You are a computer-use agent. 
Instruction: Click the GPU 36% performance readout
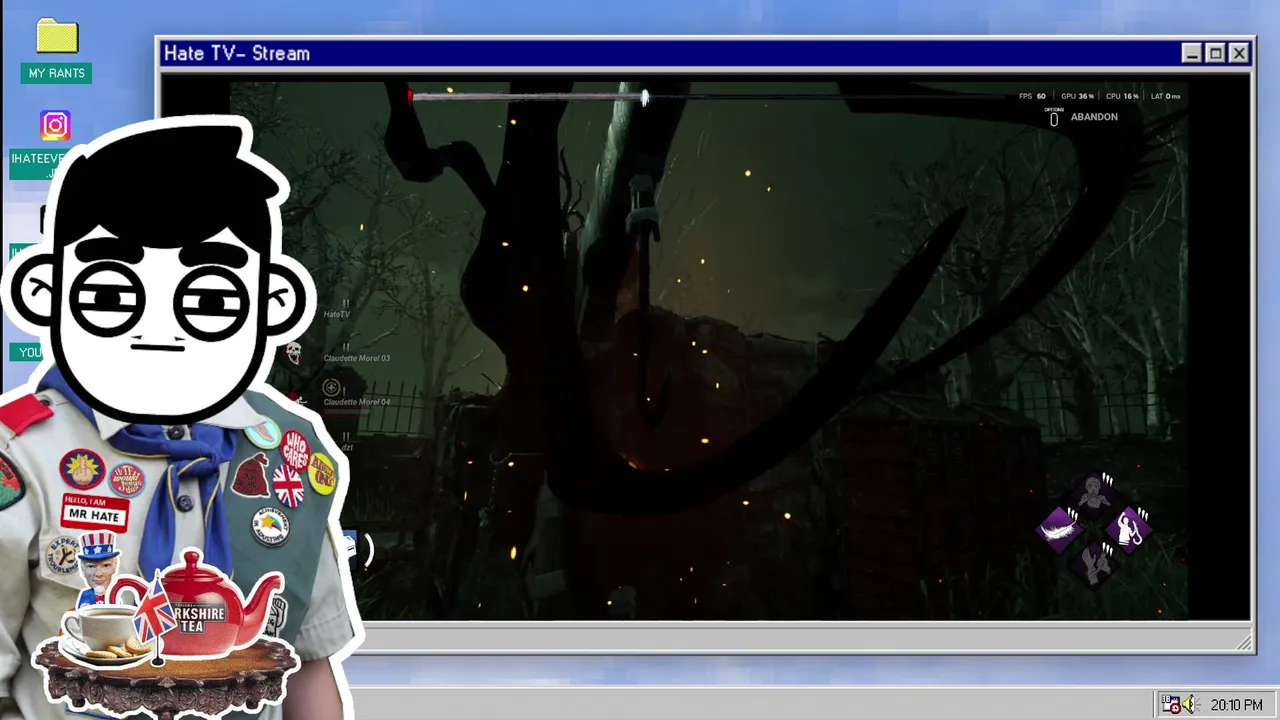1077,96
